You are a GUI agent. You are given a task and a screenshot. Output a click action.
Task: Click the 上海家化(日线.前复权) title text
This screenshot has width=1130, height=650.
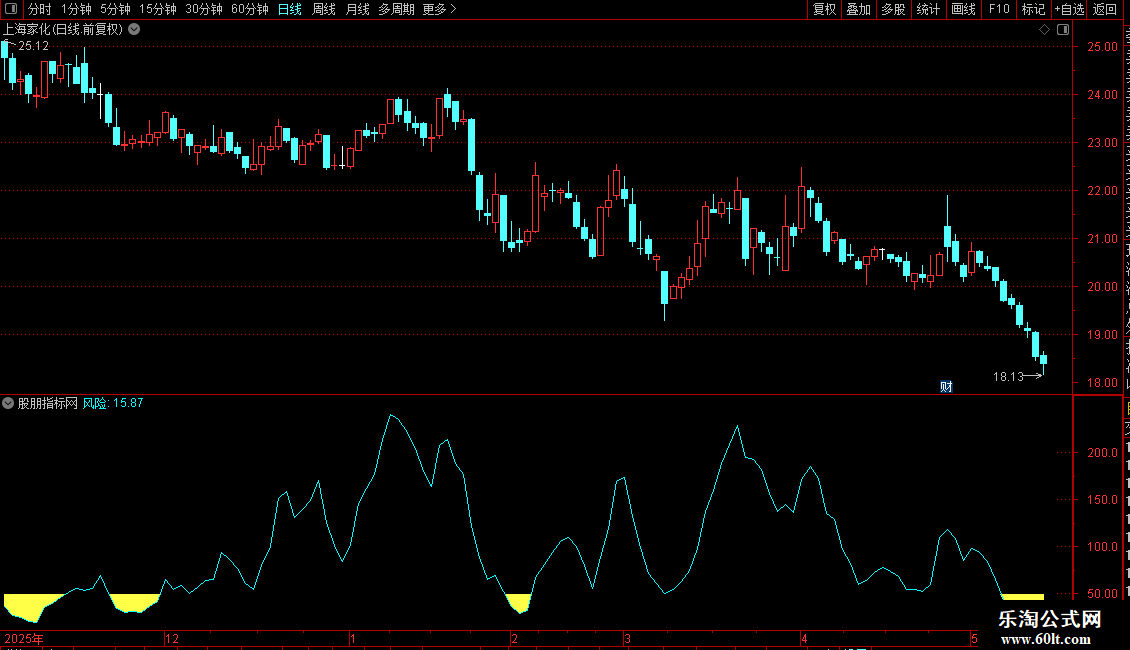point(63,30)
